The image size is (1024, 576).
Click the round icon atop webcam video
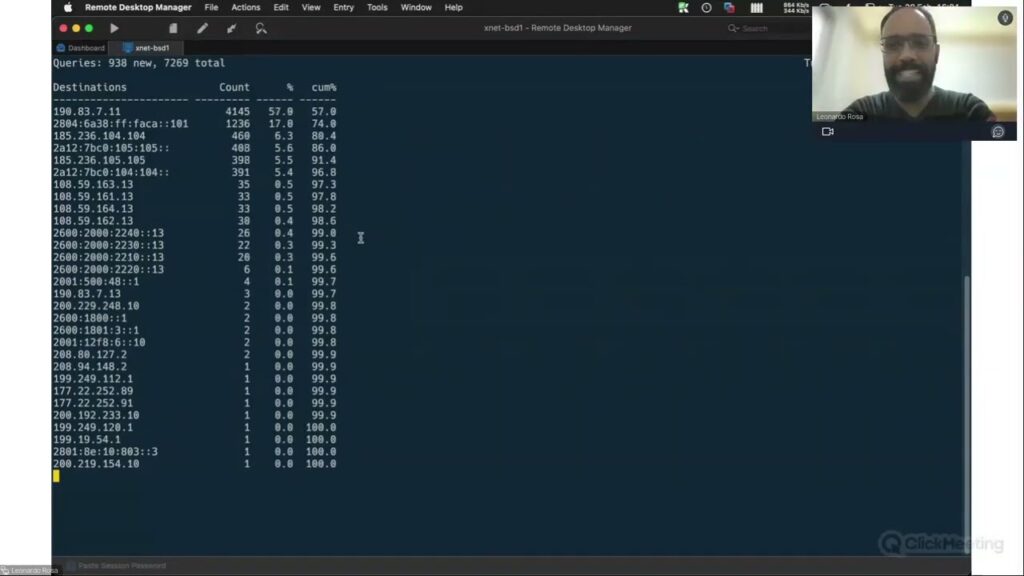coord(1005,18)
